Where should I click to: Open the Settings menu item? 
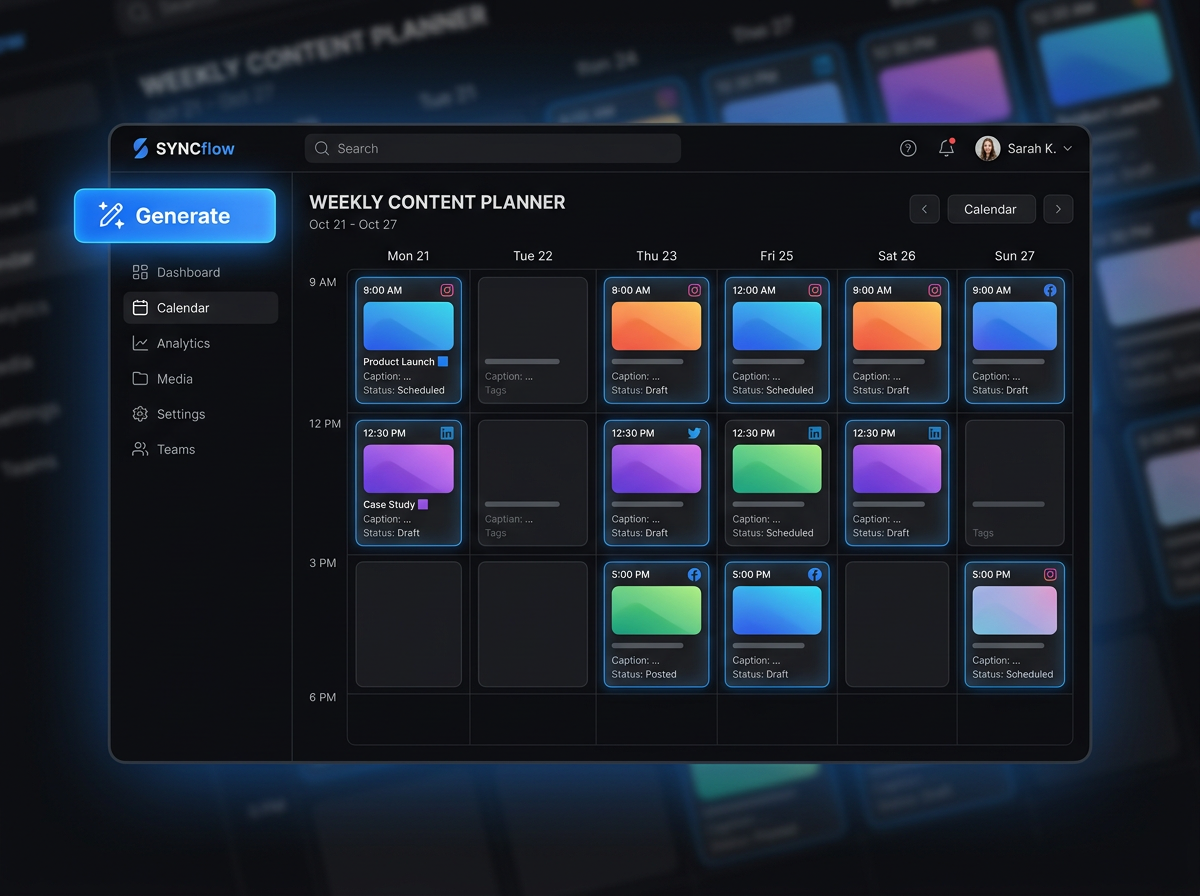(200, 414)
